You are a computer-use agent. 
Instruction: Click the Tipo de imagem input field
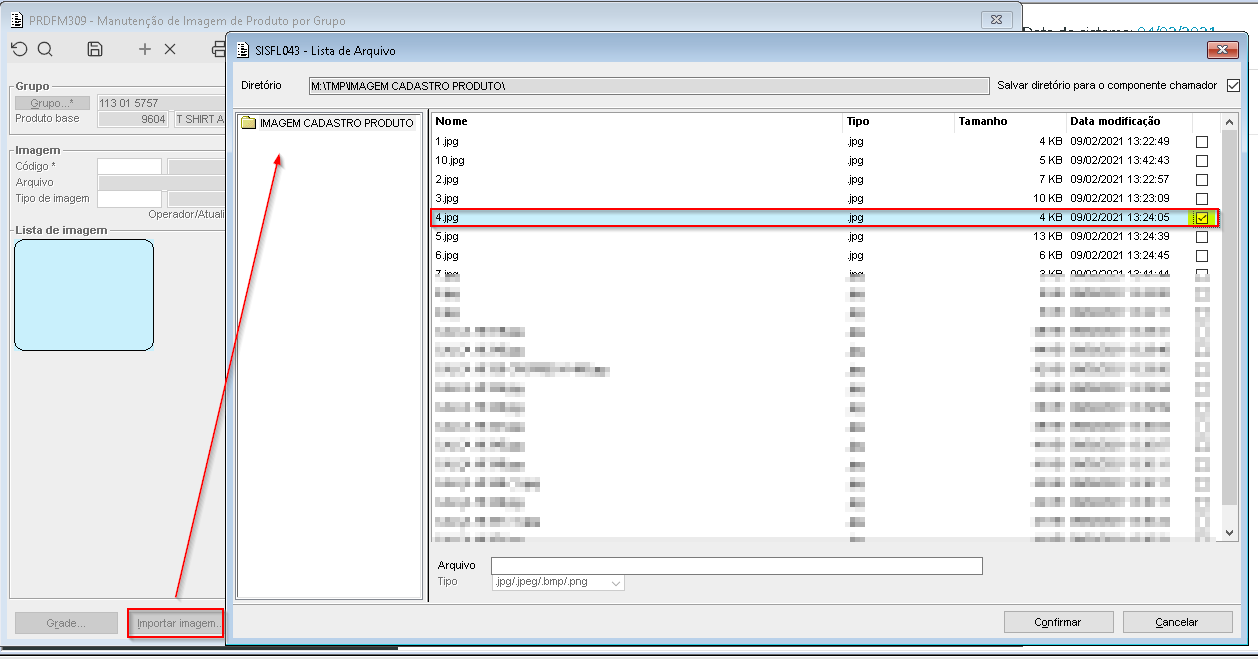point(129,199)
